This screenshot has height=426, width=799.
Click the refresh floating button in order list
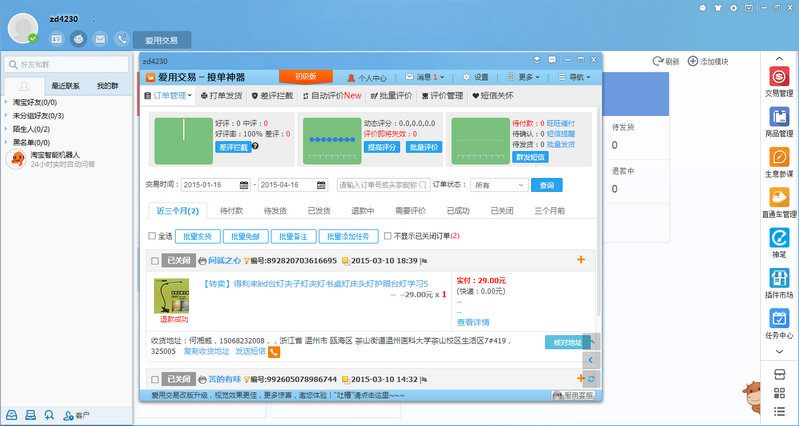591,379
